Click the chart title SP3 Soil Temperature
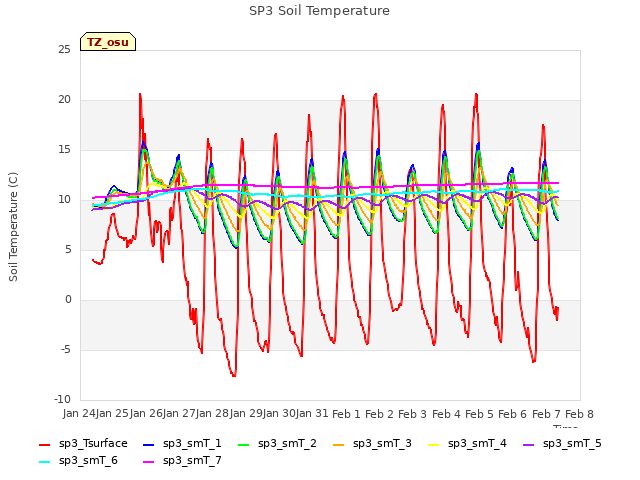 (319, 11)
